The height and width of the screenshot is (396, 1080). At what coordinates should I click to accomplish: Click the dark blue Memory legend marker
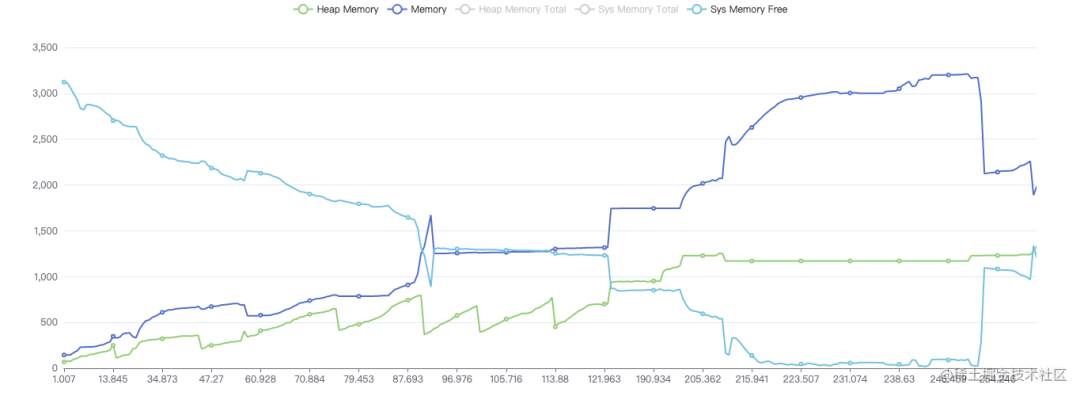pos(395,10)
